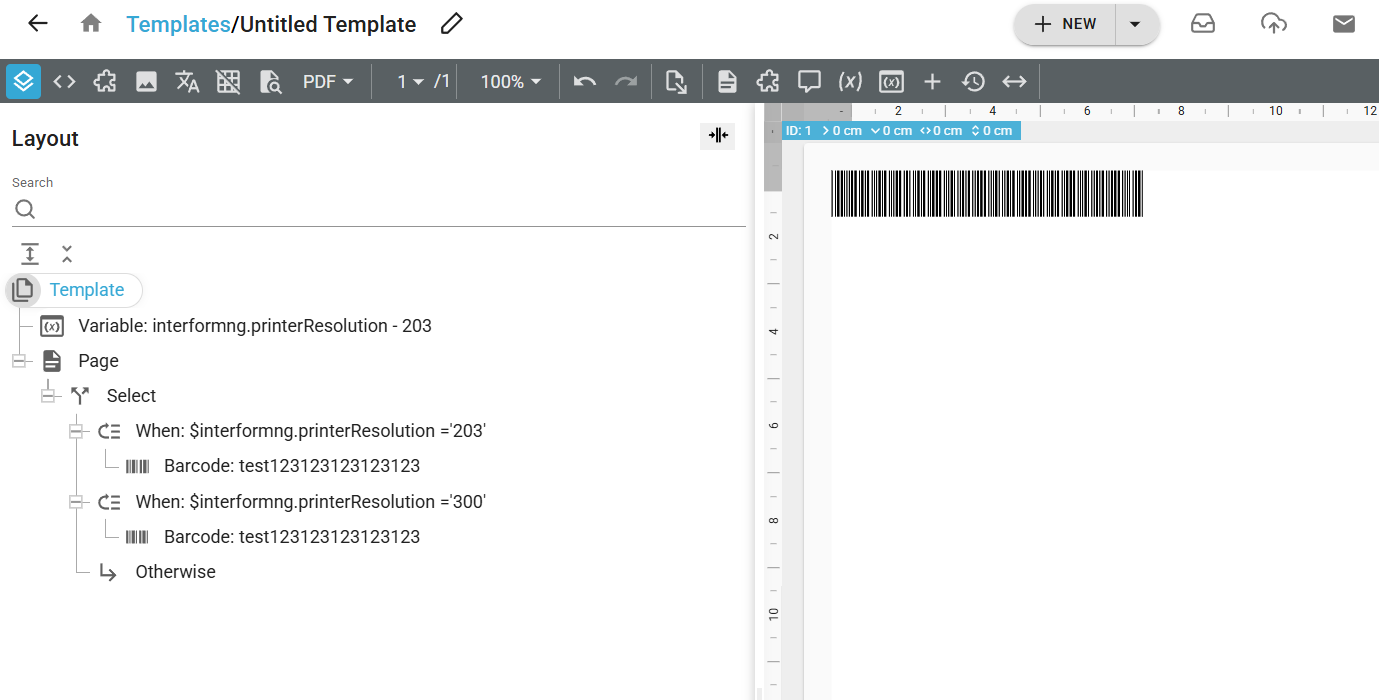The width and height of the screenshot is (1379, 700).
Task: Click the boxed (x) parameter icon
Action: 891,81
